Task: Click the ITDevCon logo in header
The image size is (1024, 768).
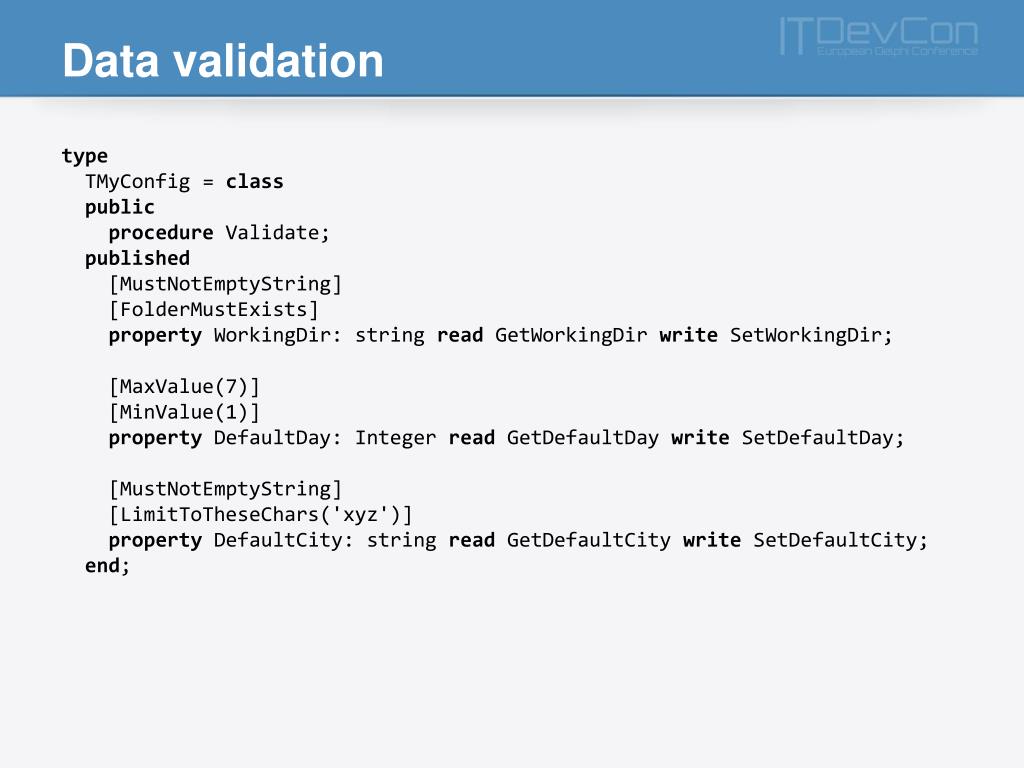Action: click(x=879, y=37)
